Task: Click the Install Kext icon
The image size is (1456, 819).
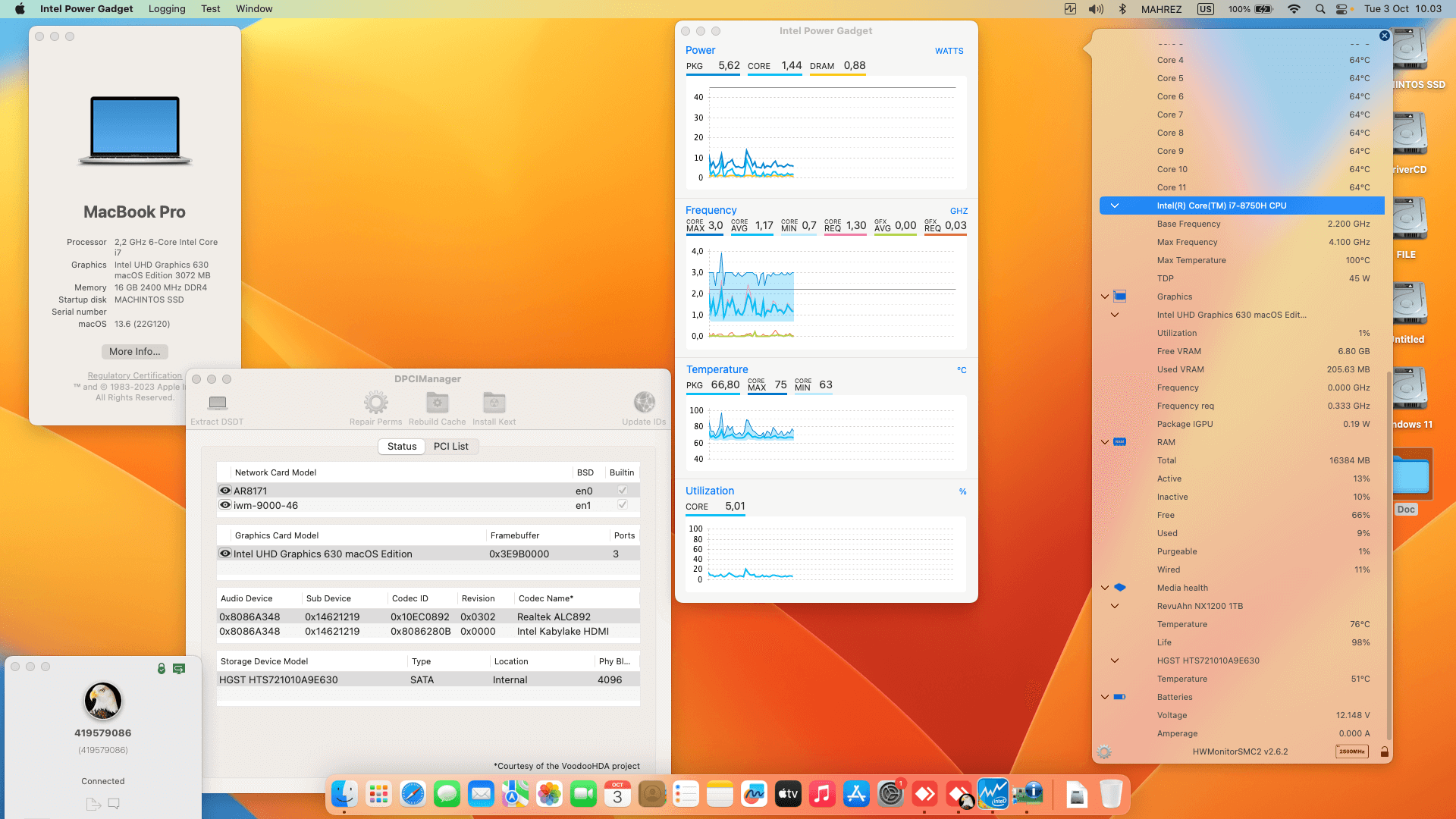Action: tap(494, 403)
